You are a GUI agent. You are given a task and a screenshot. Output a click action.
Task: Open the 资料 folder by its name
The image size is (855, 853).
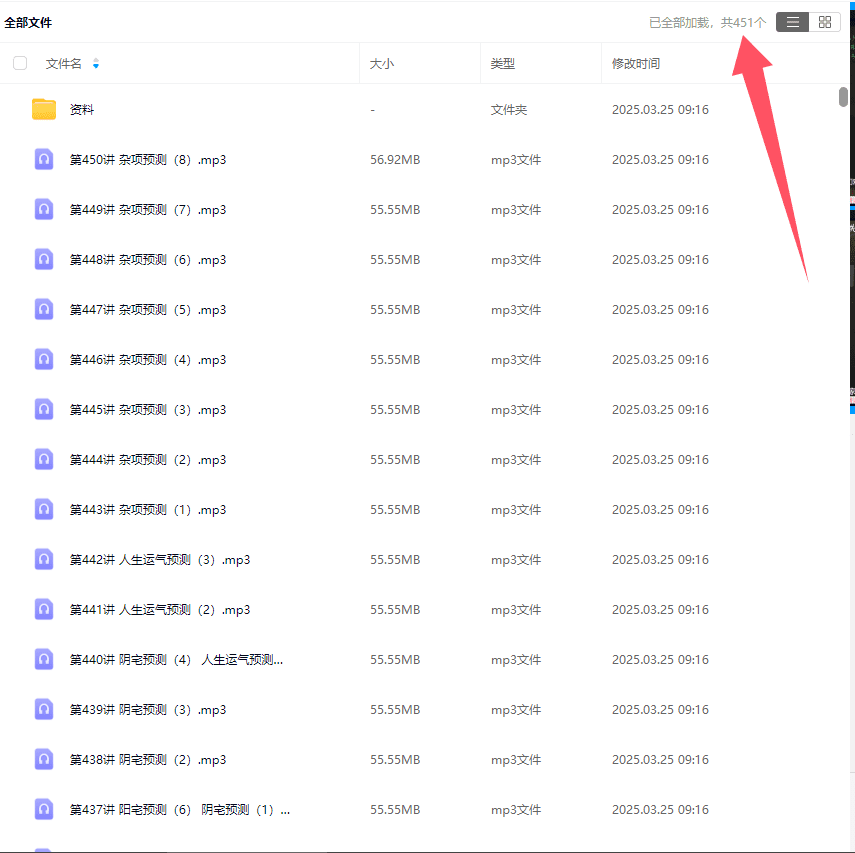[84, 109]
